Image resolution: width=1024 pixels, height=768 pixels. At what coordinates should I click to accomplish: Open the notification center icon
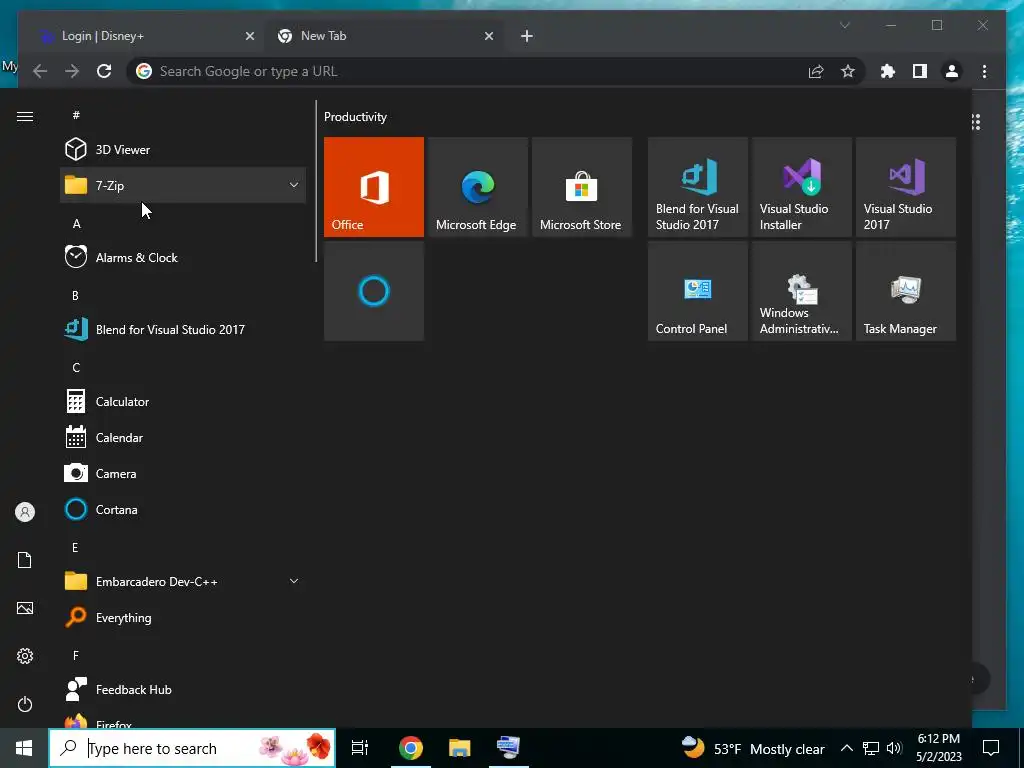(991, 748)
